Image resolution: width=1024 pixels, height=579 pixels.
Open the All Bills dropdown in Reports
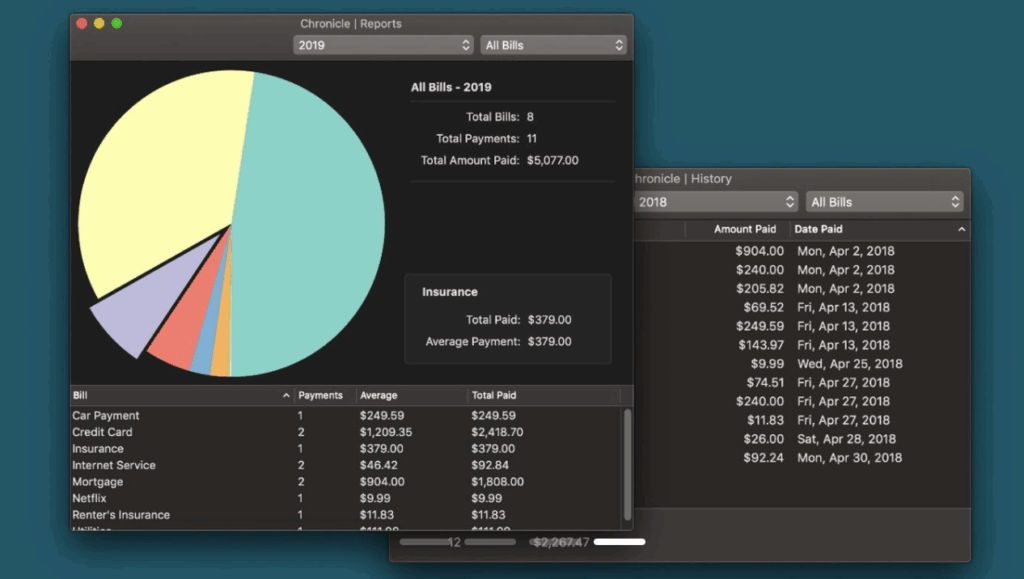click(x=553, y=45)
